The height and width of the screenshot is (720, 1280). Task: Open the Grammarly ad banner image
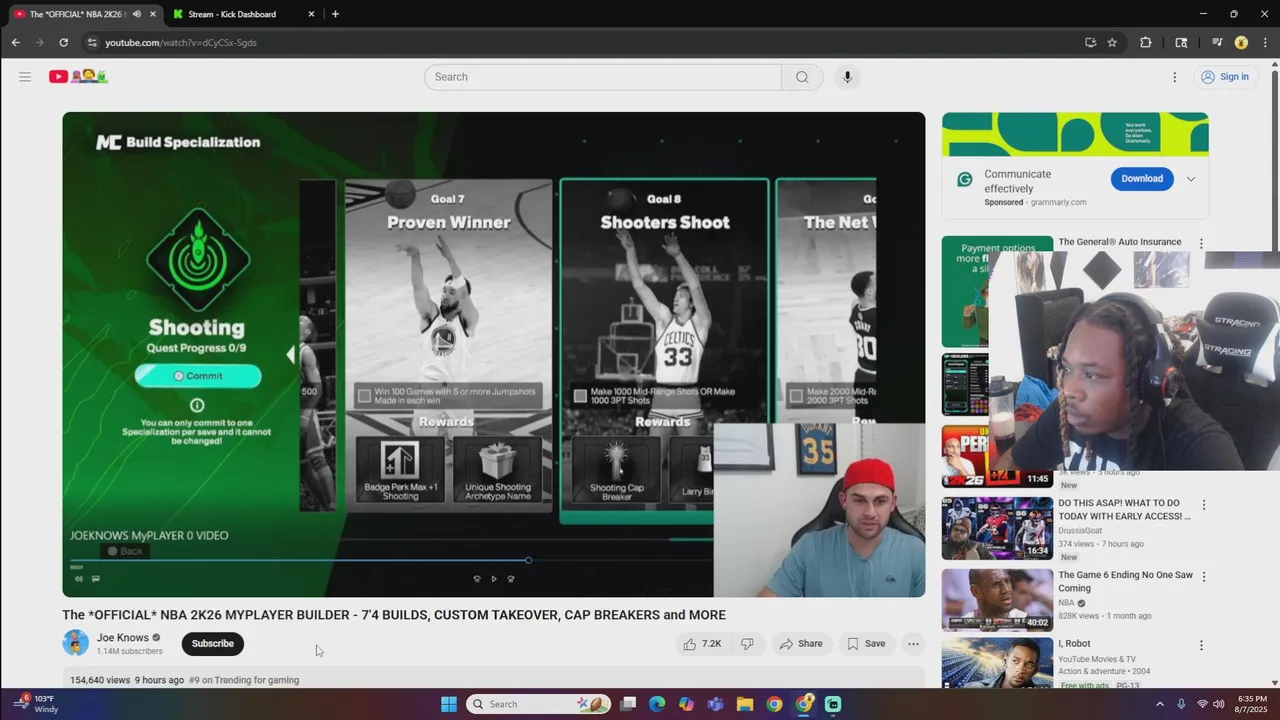pos(1075,134)
